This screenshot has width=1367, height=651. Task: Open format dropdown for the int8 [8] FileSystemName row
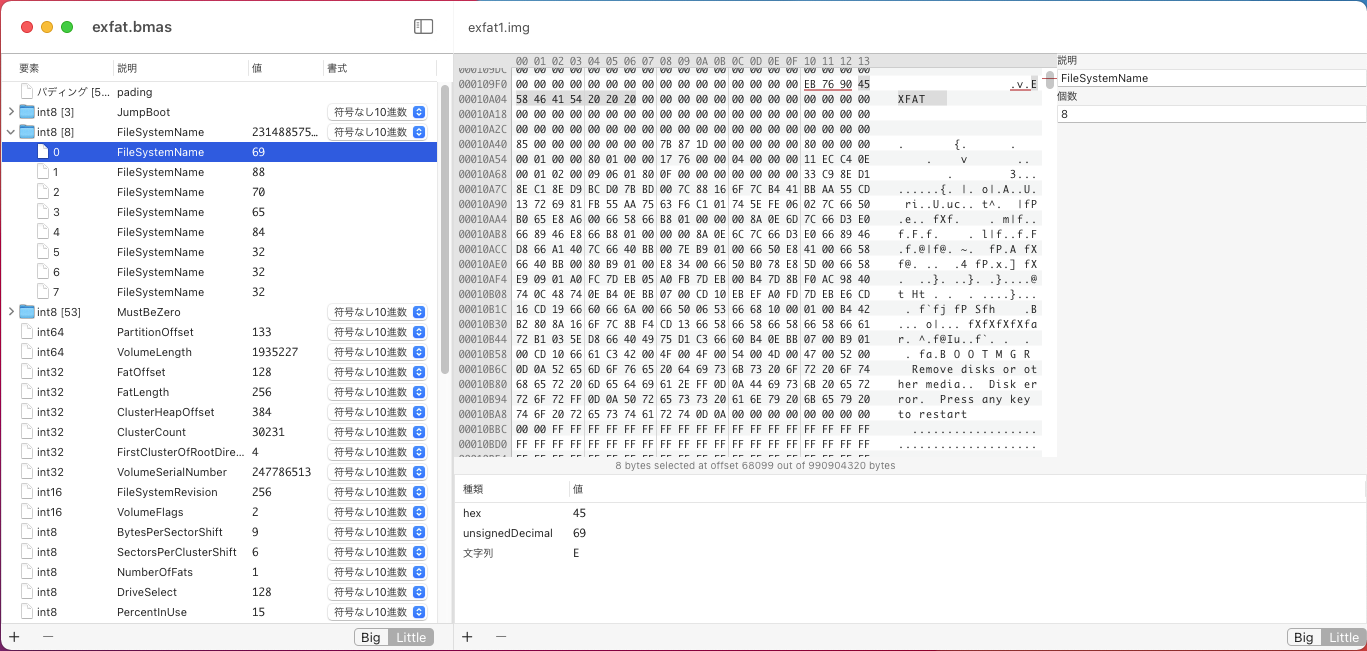click(x=378, y=132)
